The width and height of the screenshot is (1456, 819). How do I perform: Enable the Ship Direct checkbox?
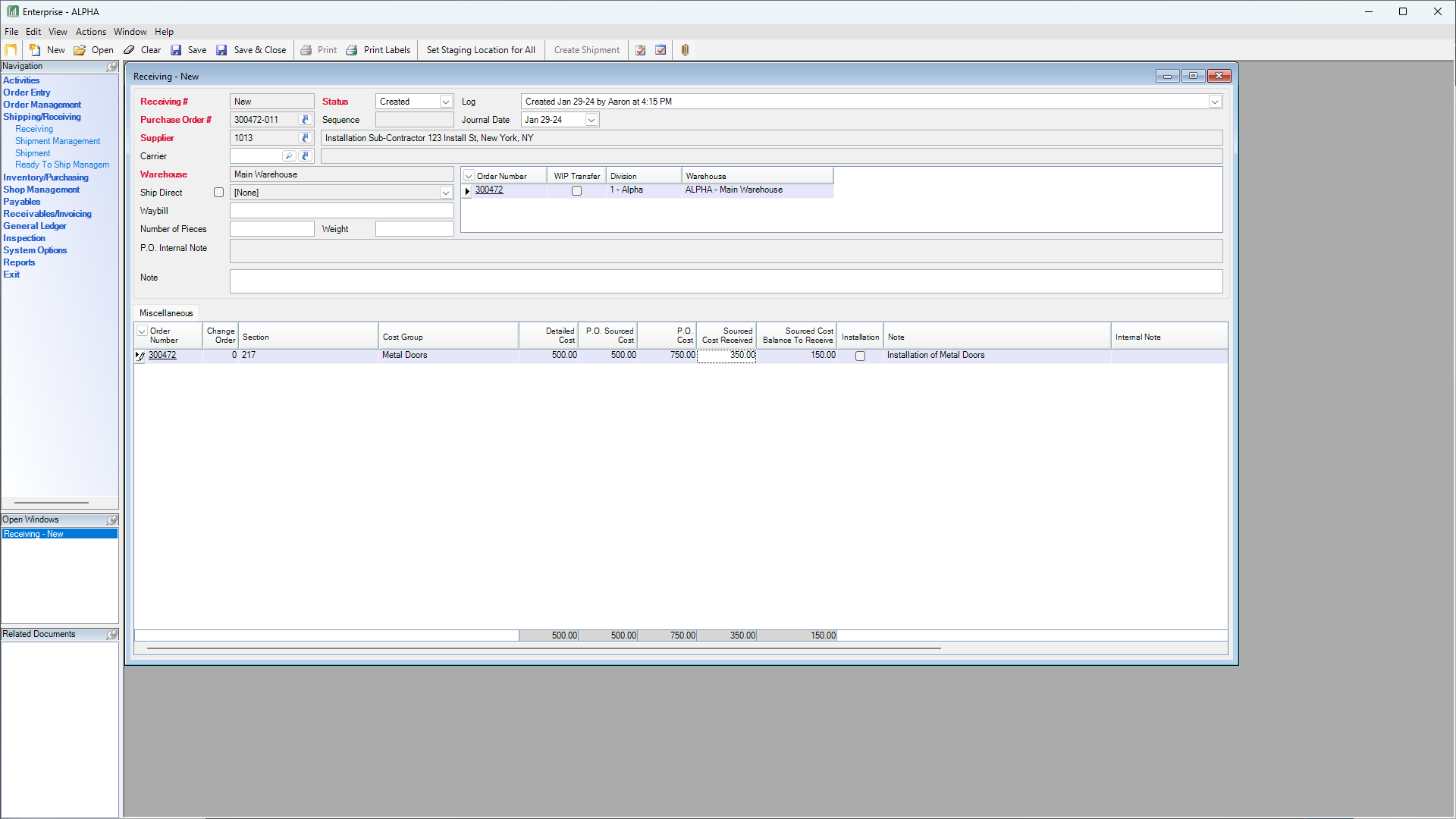point(219,193)
